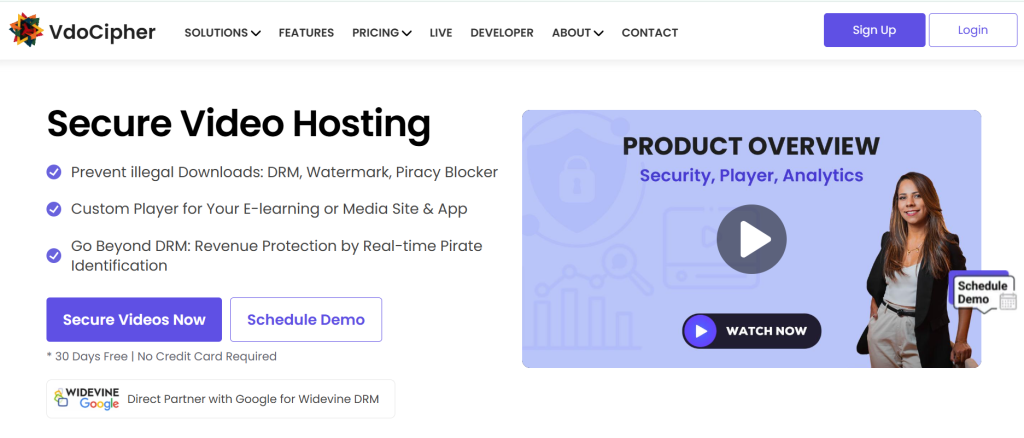Click the play icon in Watch Now pill
This screenshot has height=438, width=1024.
(x=701, y=331)
